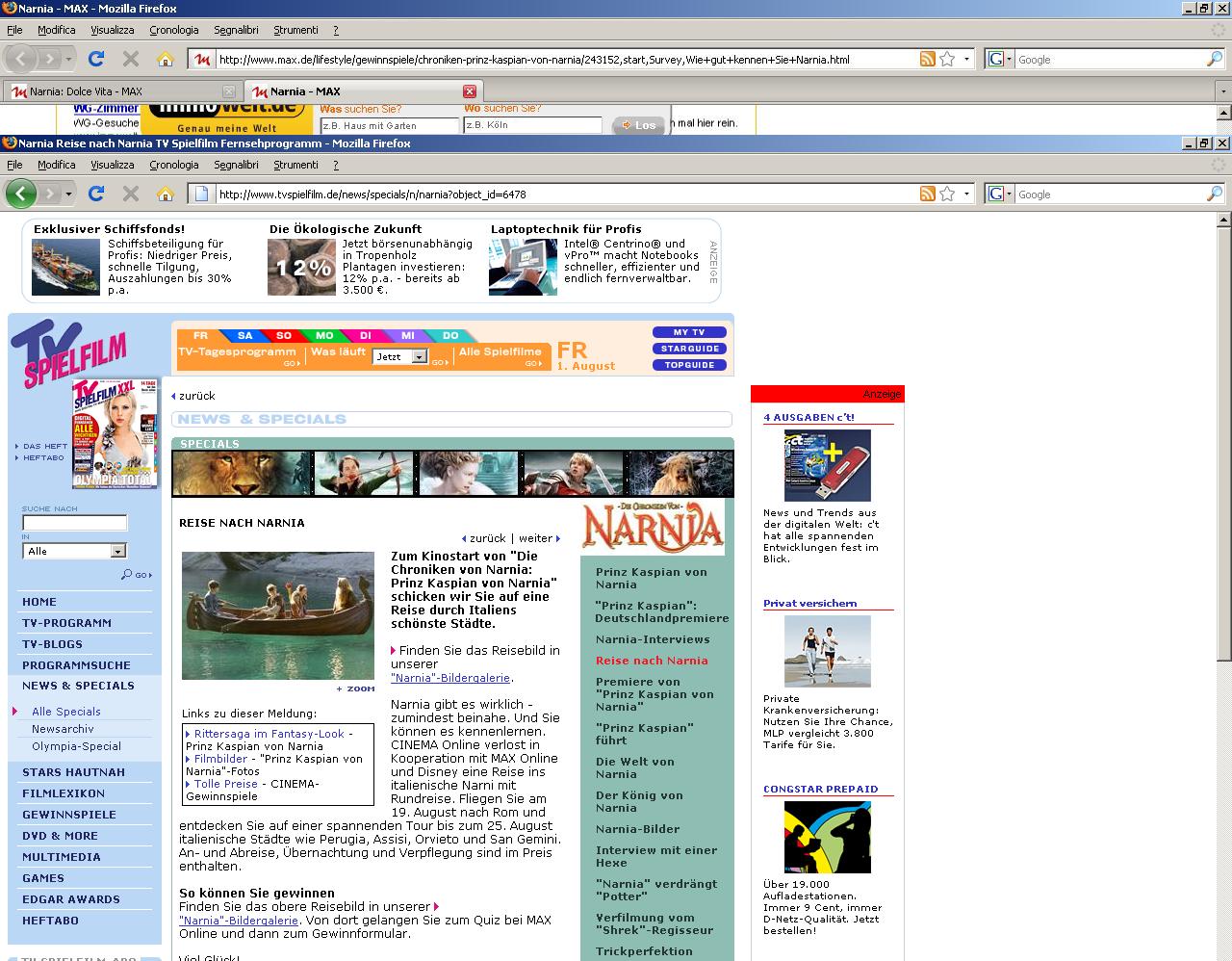The width and height of the screenshot is (1232, 961).
Task: Click Home icon in MAX background window
Action: [166, 59]
